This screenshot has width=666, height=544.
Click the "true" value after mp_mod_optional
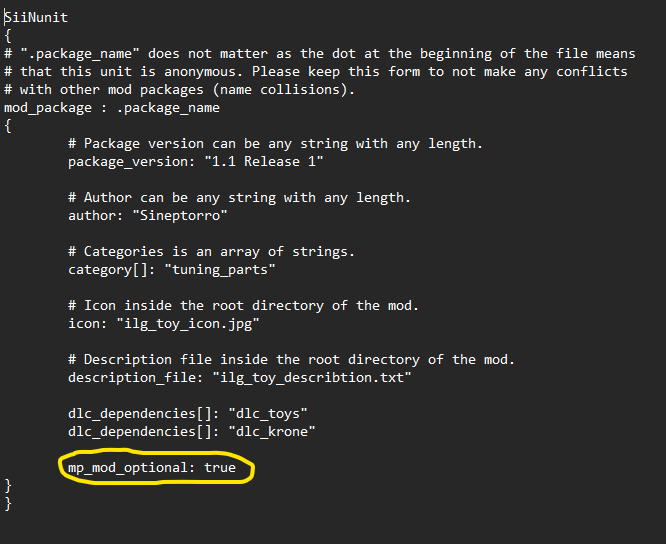[220, 467]
